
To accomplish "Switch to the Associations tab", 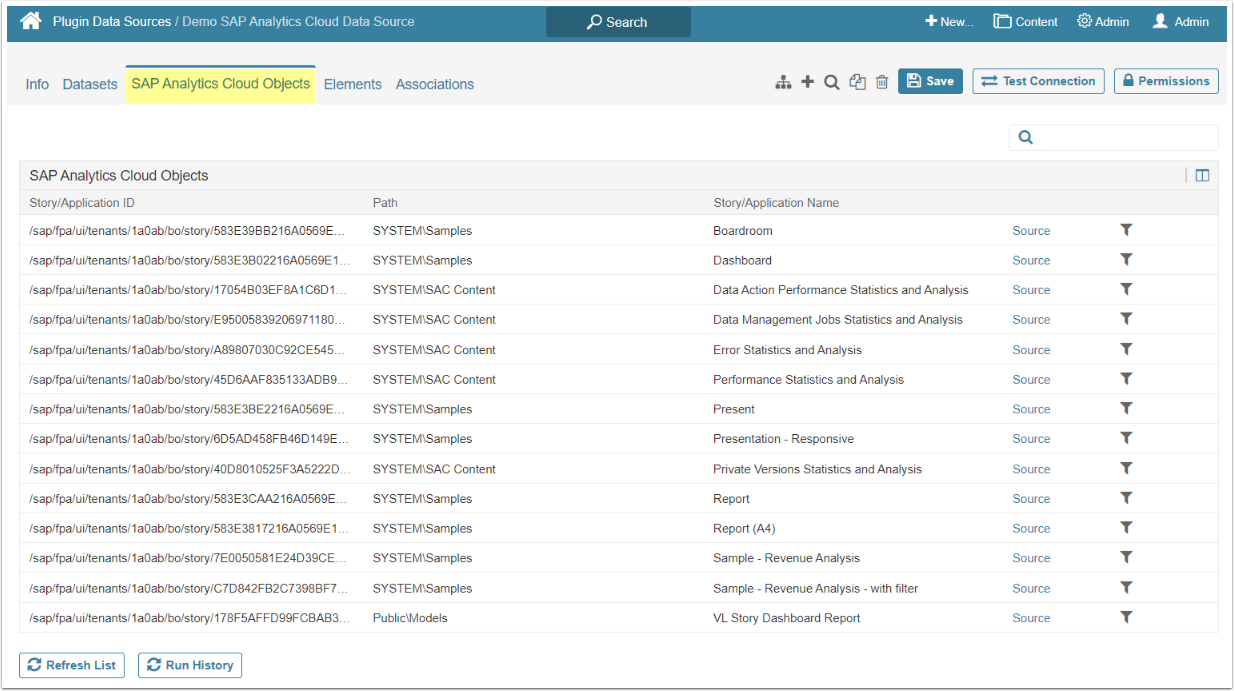I will 435,84.
